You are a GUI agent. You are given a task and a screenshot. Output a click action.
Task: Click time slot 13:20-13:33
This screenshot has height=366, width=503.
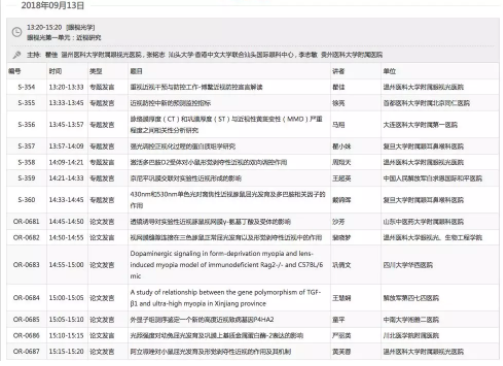coord(66,87)
